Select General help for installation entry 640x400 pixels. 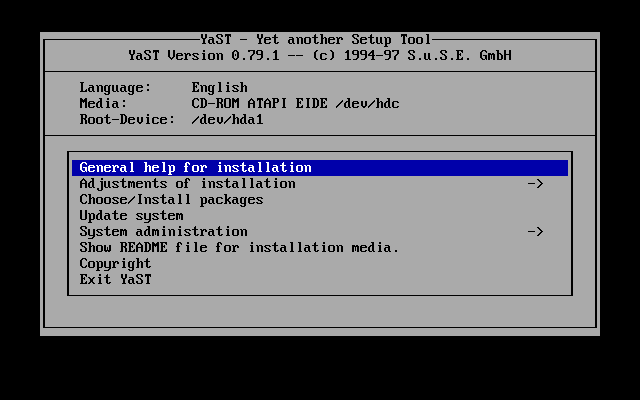pos(195,168)
